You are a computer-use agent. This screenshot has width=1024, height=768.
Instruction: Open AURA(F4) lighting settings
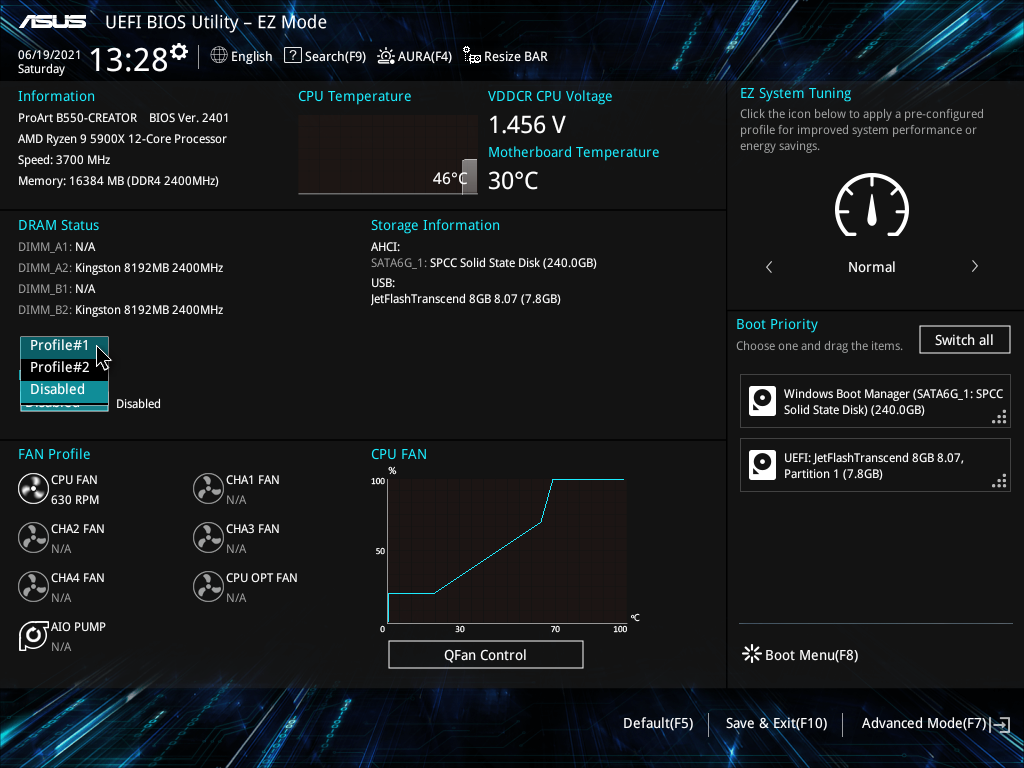tap(414, 56)
